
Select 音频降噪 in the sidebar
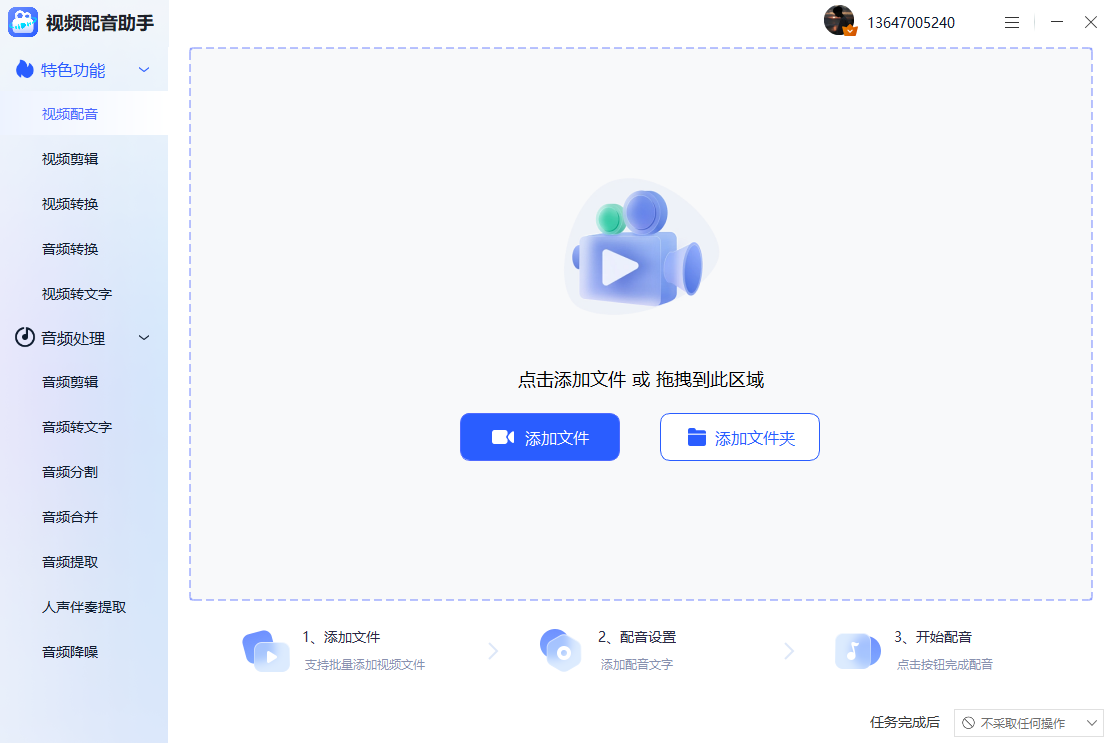pos(70,651)
